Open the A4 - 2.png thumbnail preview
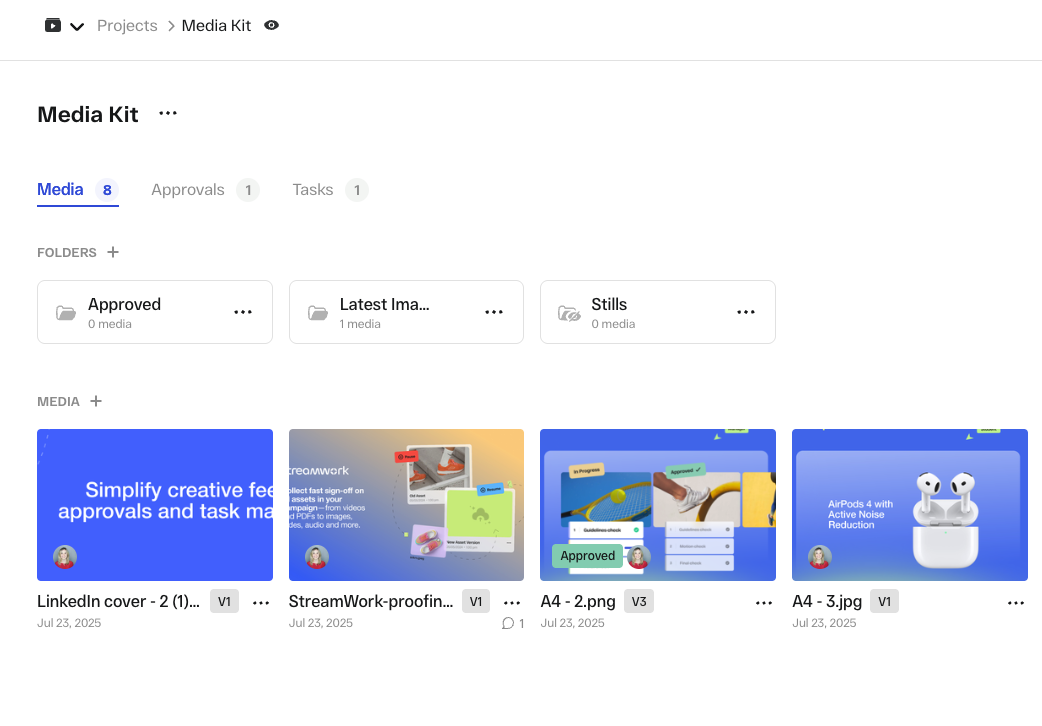Screen dimensions: 1042x726 pos(657,505)
